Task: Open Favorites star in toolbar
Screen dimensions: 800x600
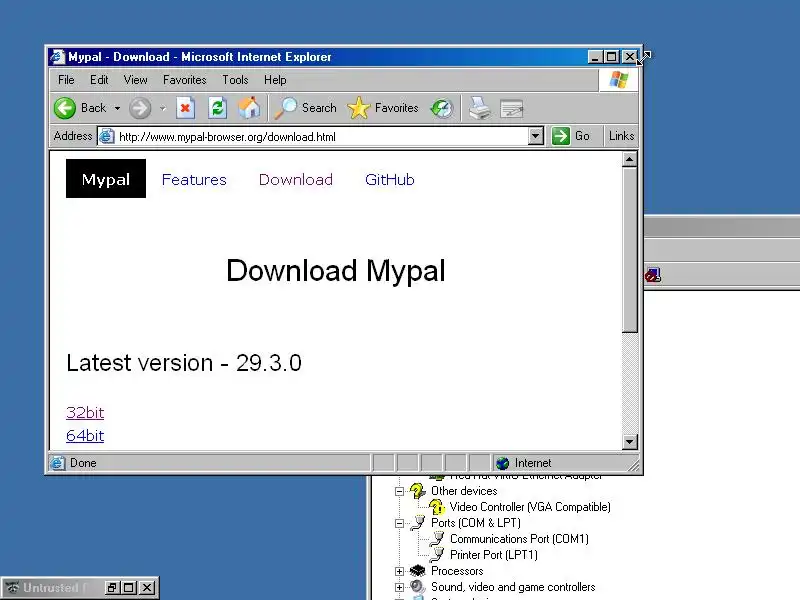Action: pos(359,108)
